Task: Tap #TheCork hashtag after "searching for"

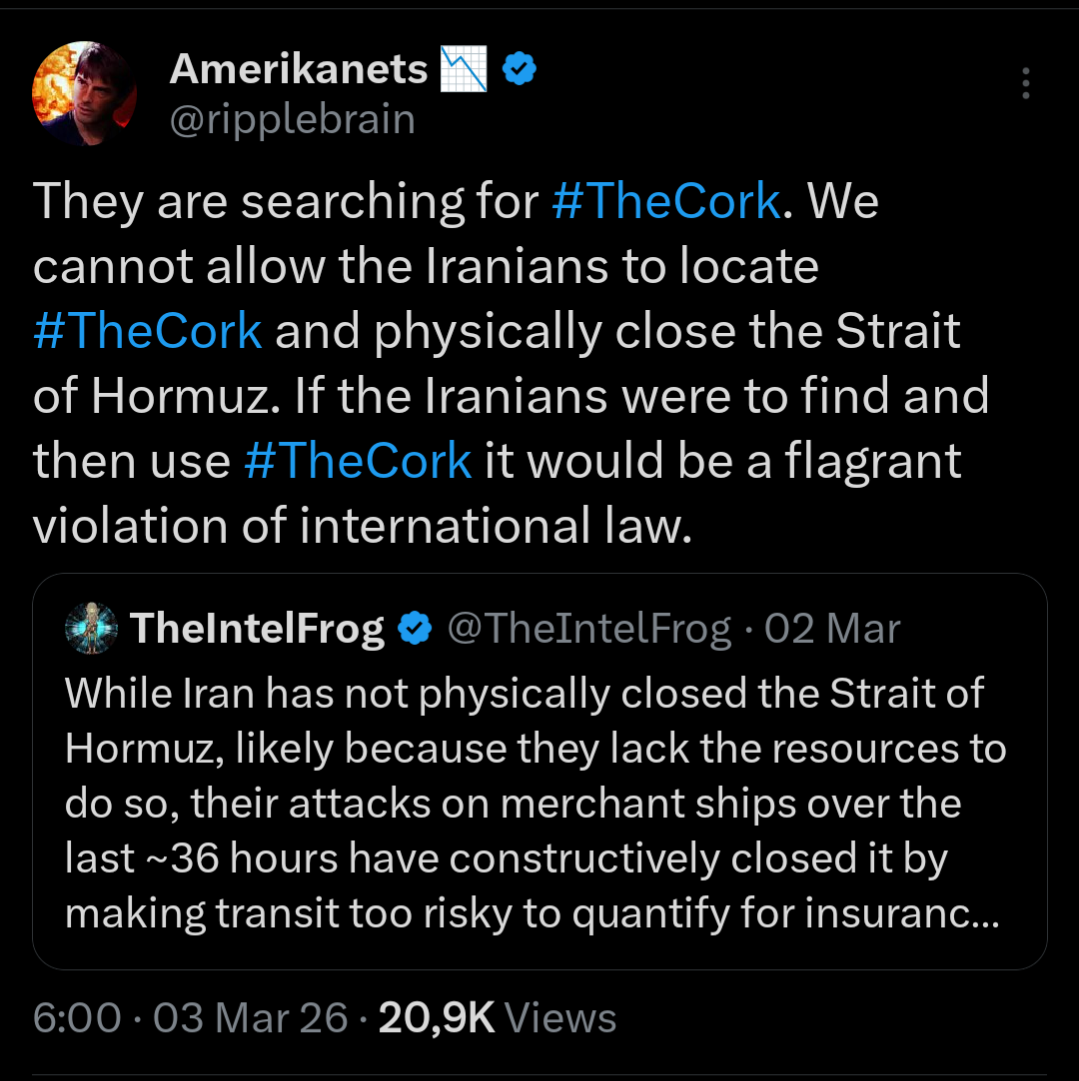Action: click(665, 201)
